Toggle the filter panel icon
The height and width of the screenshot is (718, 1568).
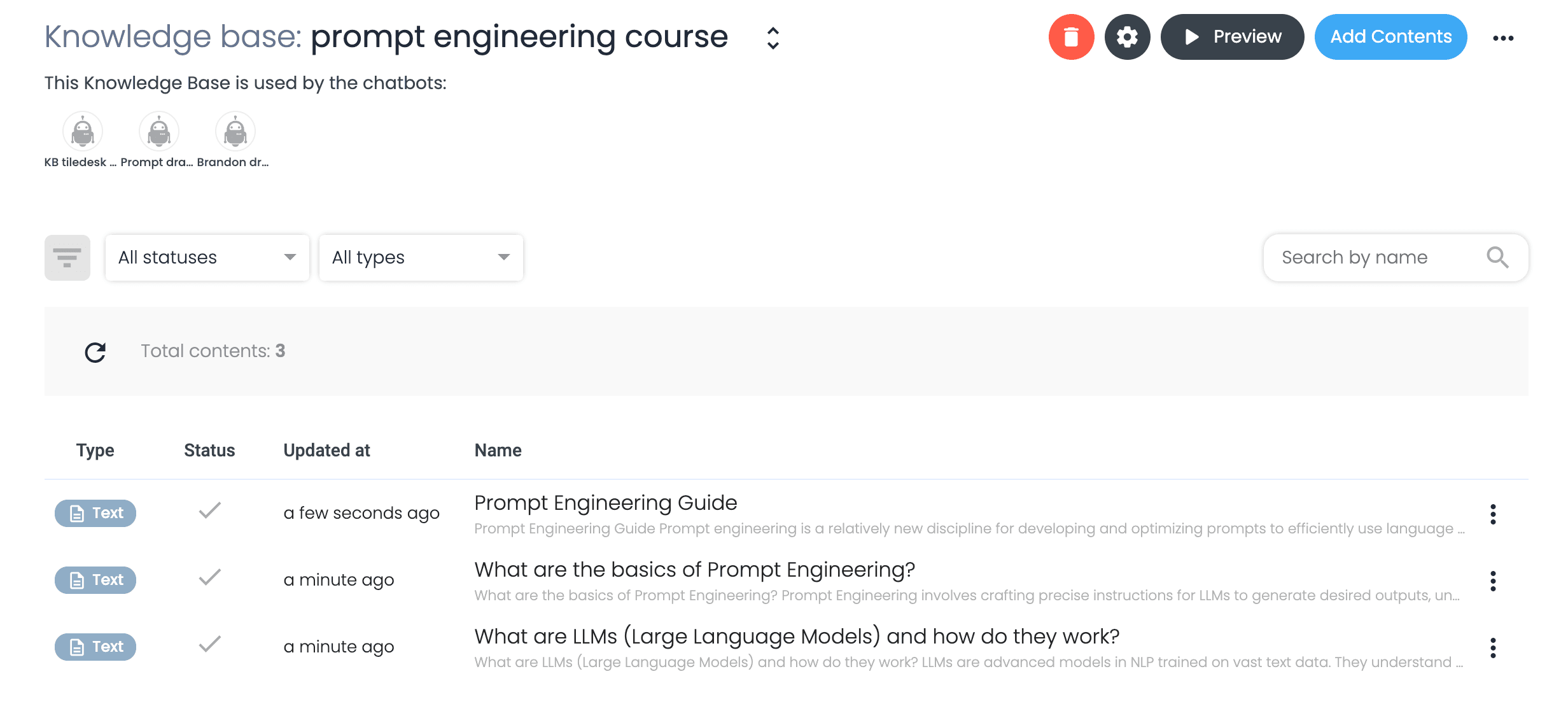pos(67,258)
